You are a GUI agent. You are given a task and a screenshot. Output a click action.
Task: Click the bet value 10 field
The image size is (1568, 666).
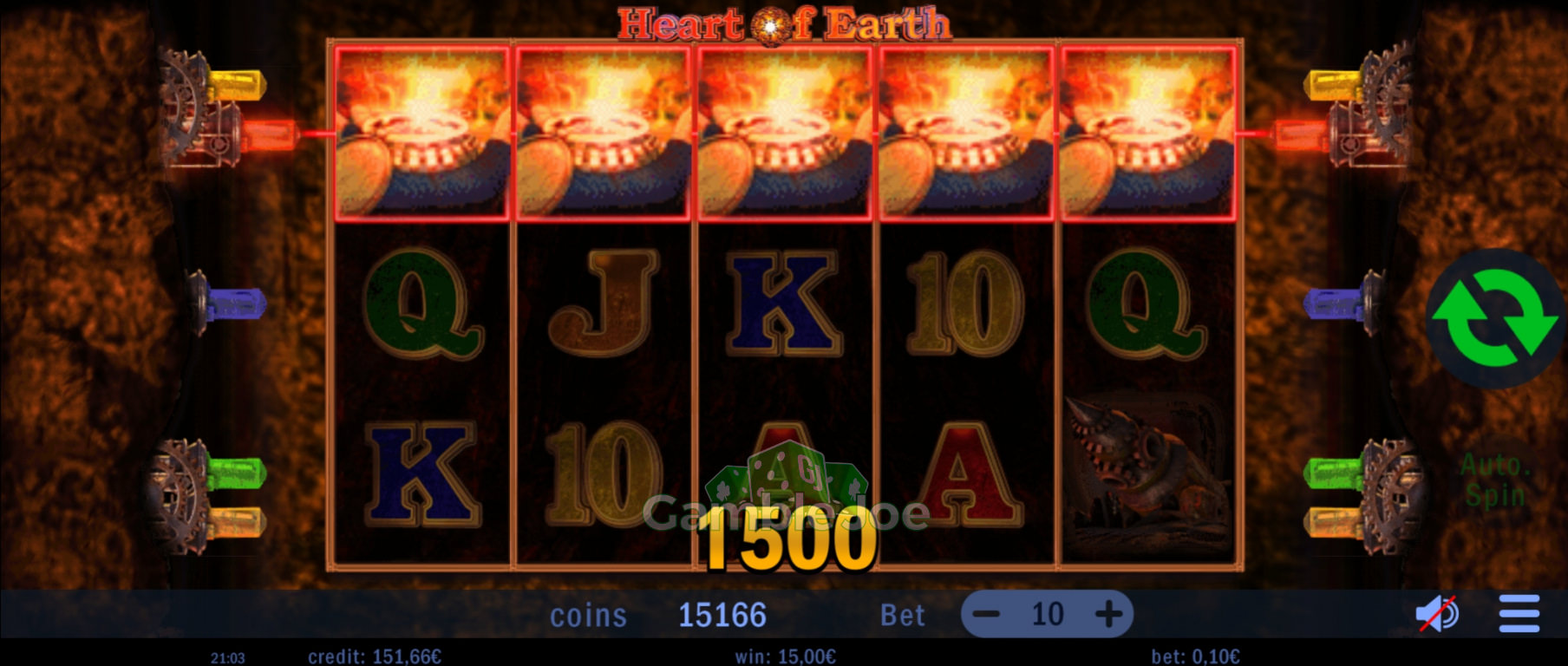point(1048,615)
